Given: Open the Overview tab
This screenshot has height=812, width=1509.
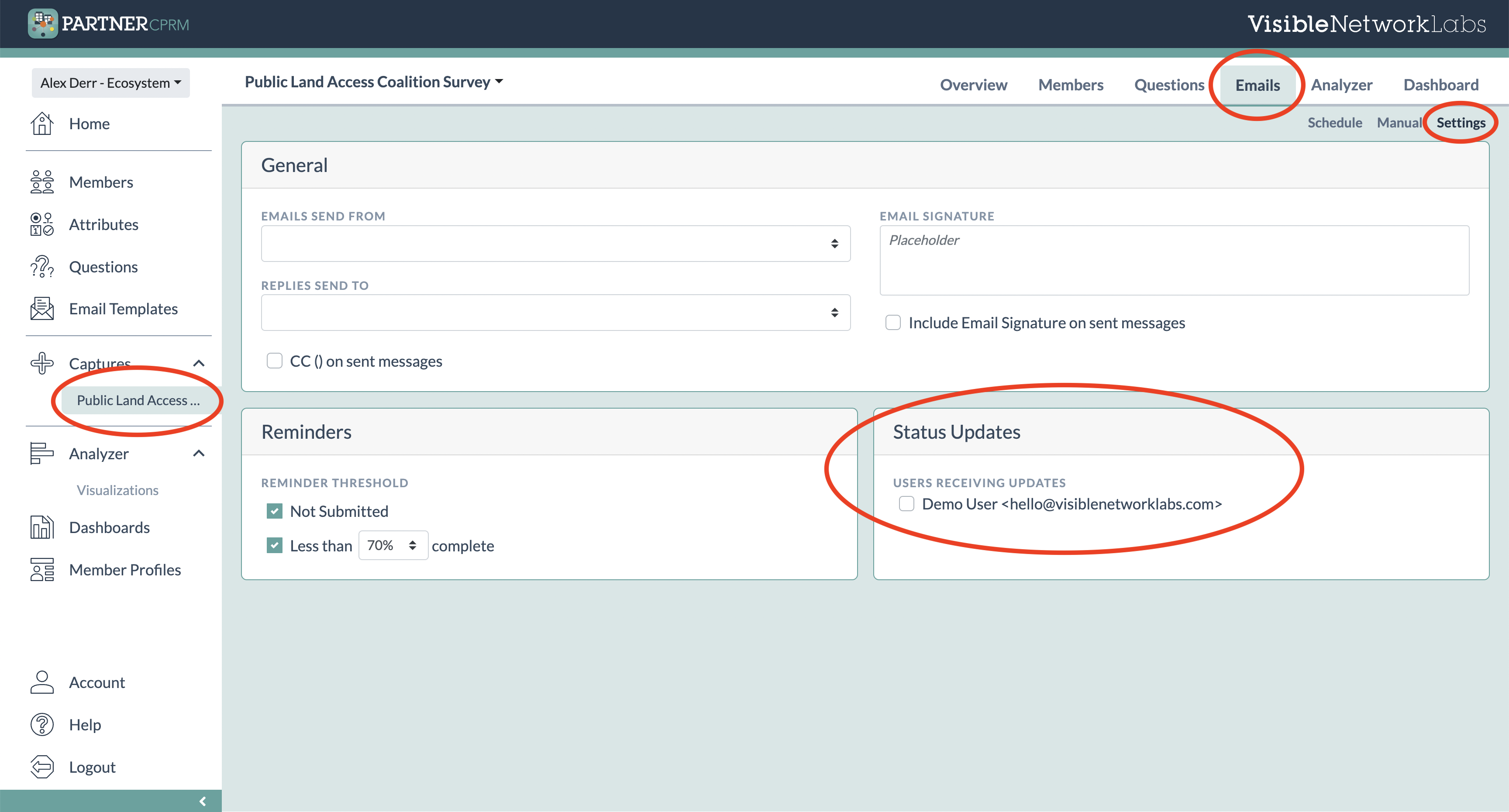Looking at the screenshot, I should [x=974, y=84].
